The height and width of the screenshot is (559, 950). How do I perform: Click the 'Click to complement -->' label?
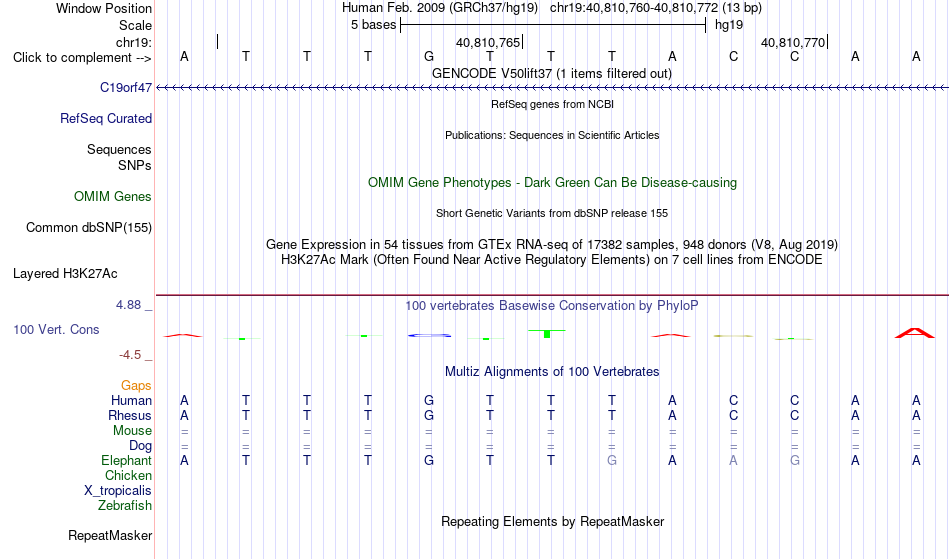(x=82, y=58)
